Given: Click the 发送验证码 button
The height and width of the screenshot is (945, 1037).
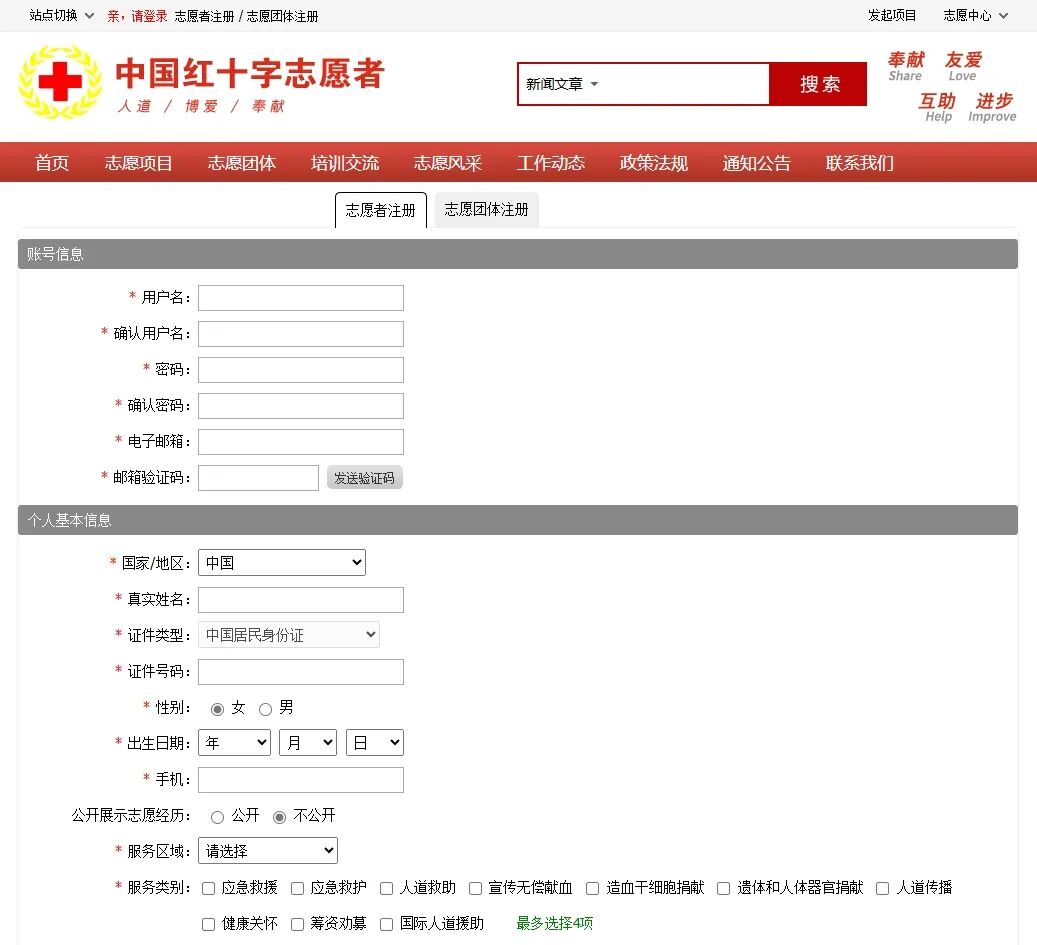Looking at the screenshot, I should click(x=364, y=477).
